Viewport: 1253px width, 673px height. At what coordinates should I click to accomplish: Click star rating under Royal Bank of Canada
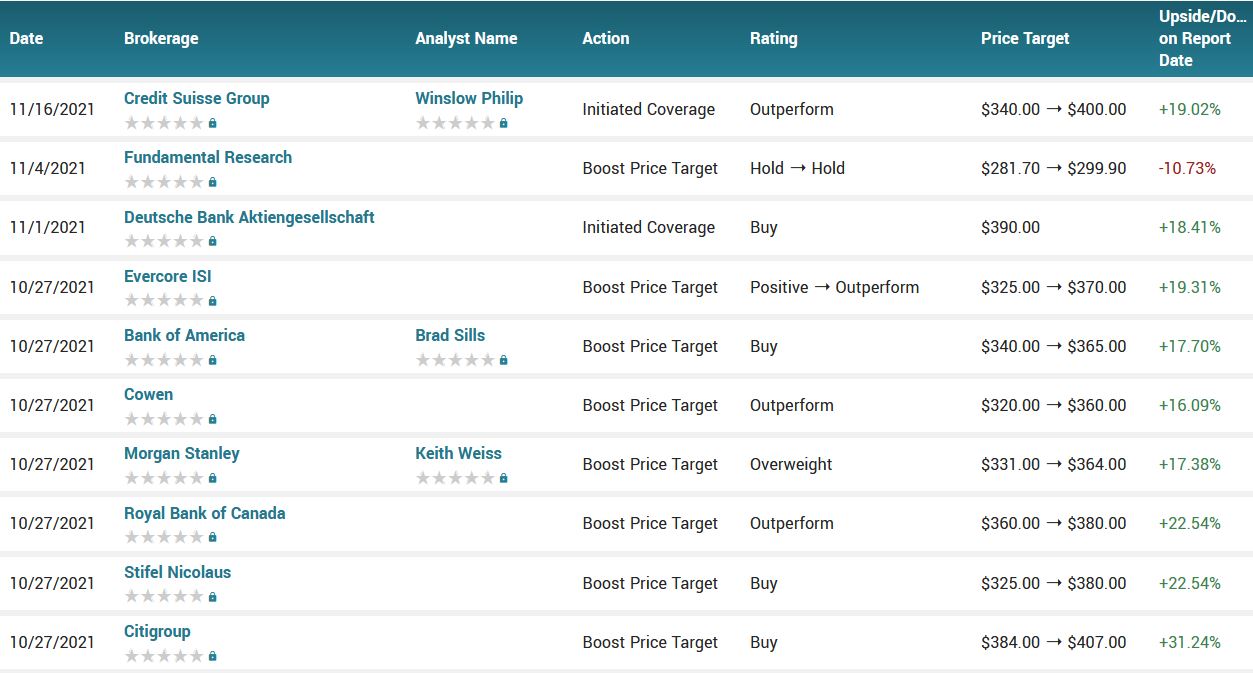[163, 537]
